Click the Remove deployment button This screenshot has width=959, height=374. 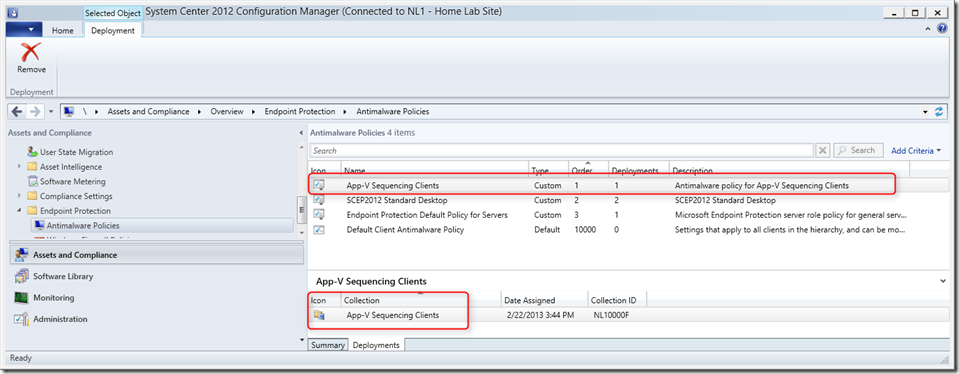(x=31, y=59)
